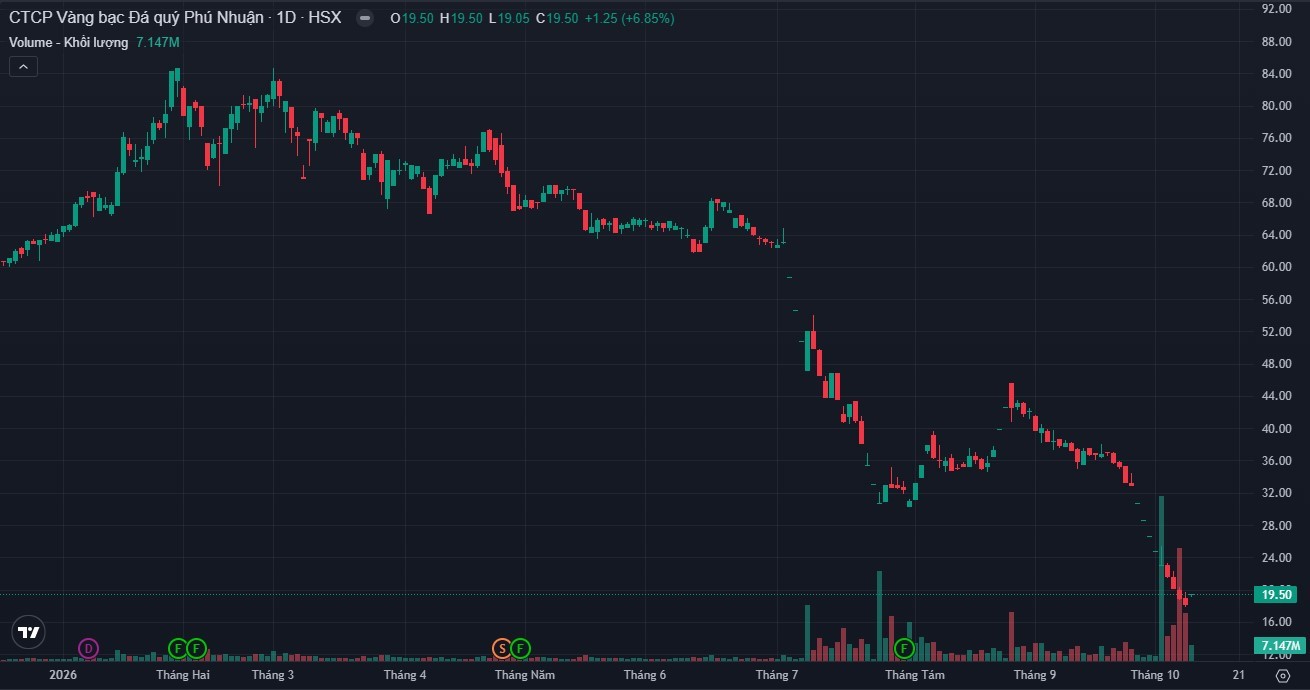The height and width of the screenshot is (690, 1310).
Task: Open chart settings gear icon
Action: pos(1283,675)
